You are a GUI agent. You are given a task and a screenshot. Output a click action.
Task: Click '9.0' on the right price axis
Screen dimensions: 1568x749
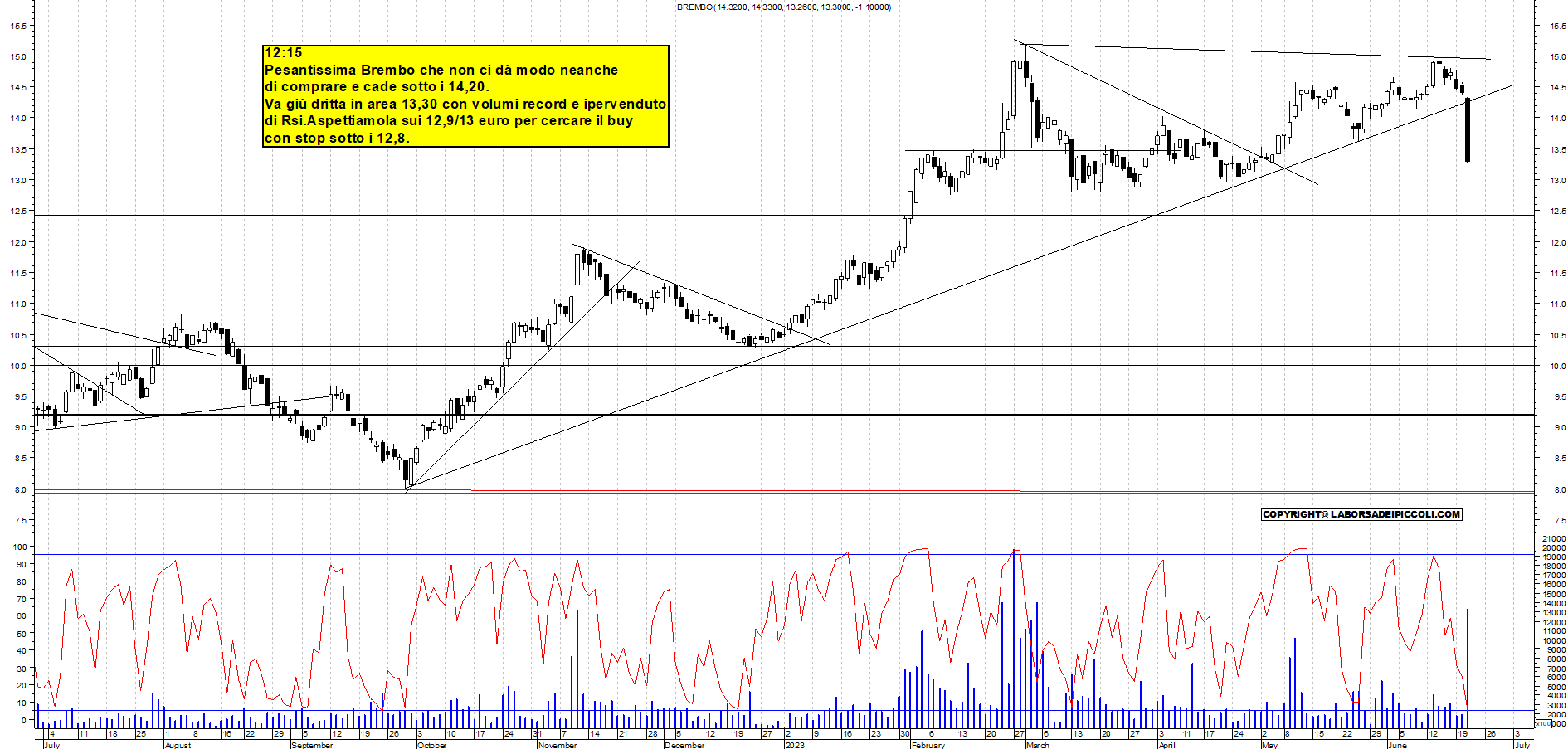point(1559,428)
